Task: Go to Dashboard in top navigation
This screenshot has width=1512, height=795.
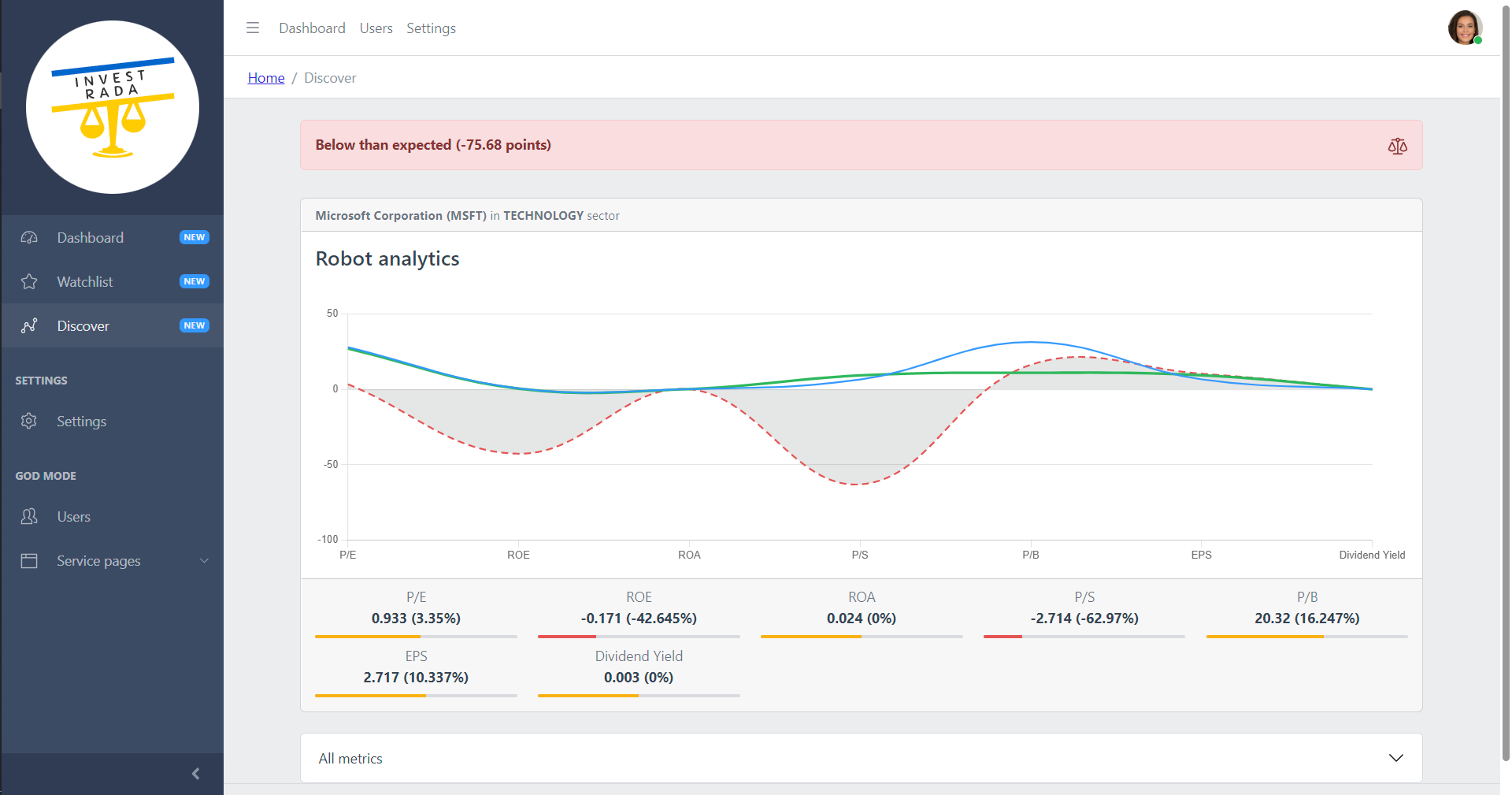Action: coord(312,28)
